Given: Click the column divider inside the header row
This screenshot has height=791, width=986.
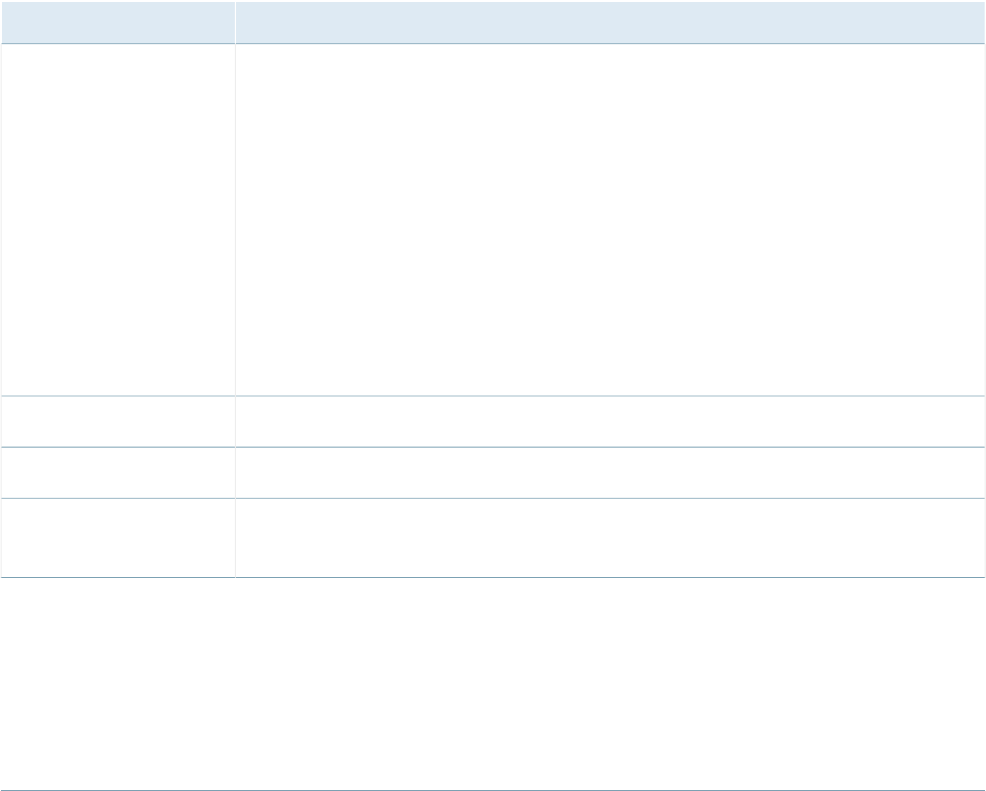Looking at the screenshot, I should (x=235, y=22).
